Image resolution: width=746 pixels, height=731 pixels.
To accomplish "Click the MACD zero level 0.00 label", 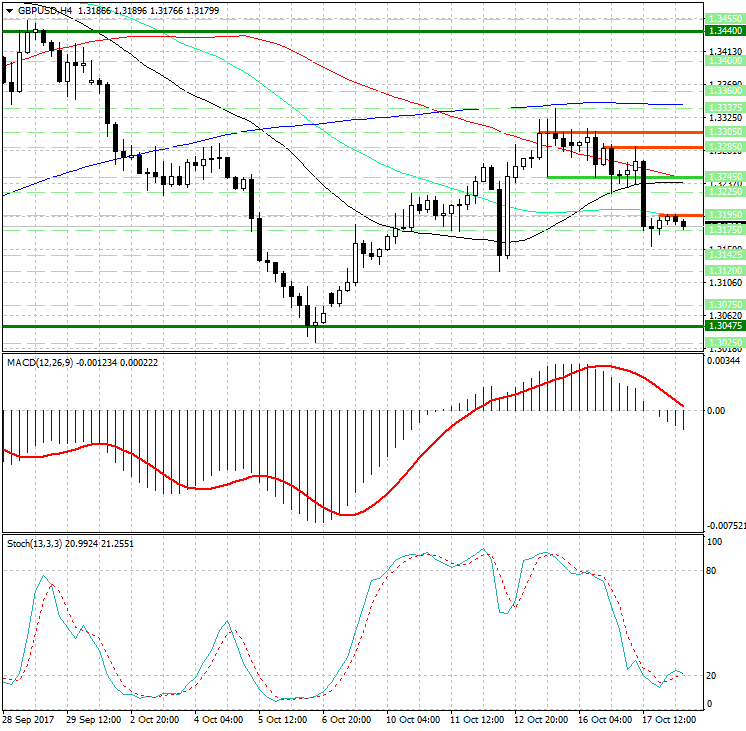I will tap(716, 411).
